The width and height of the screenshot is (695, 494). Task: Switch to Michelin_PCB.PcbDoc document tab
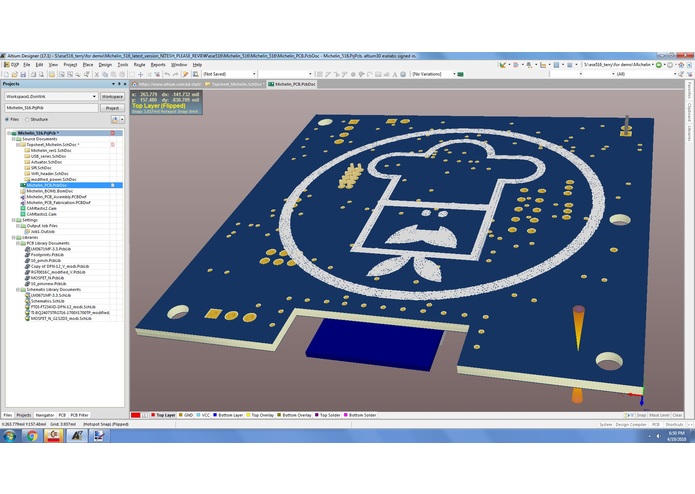(292, 84)
